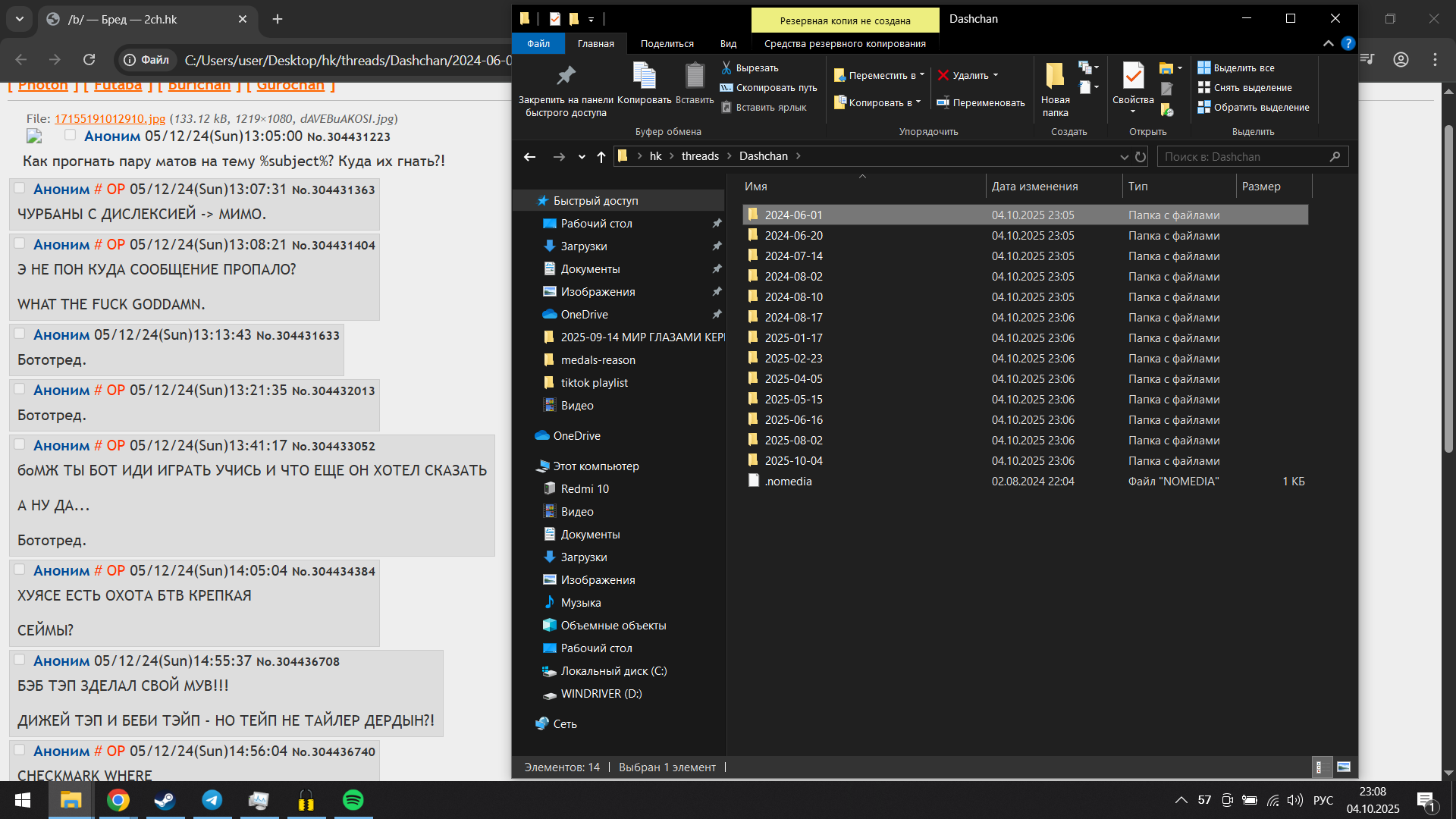This screenshot has width=1456, height=819.
Task: Click the Pin to Quick Access icon
Action: pyautogui.click(x=566, y=76)
